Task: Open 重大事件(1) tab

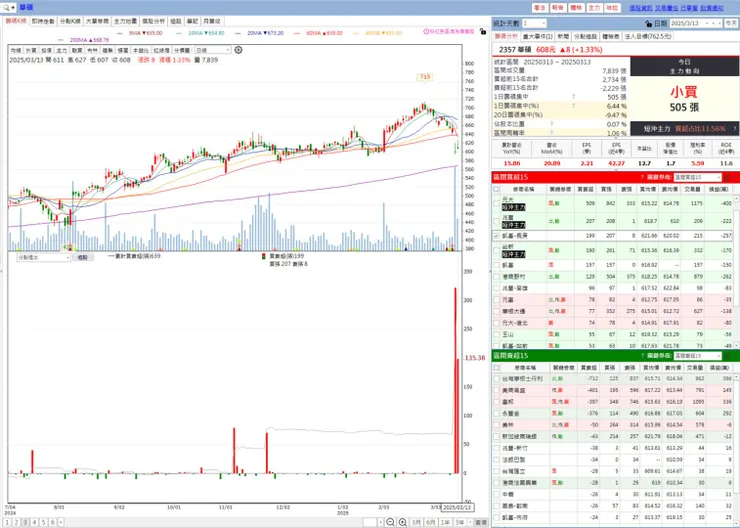Action: [538, 36]
